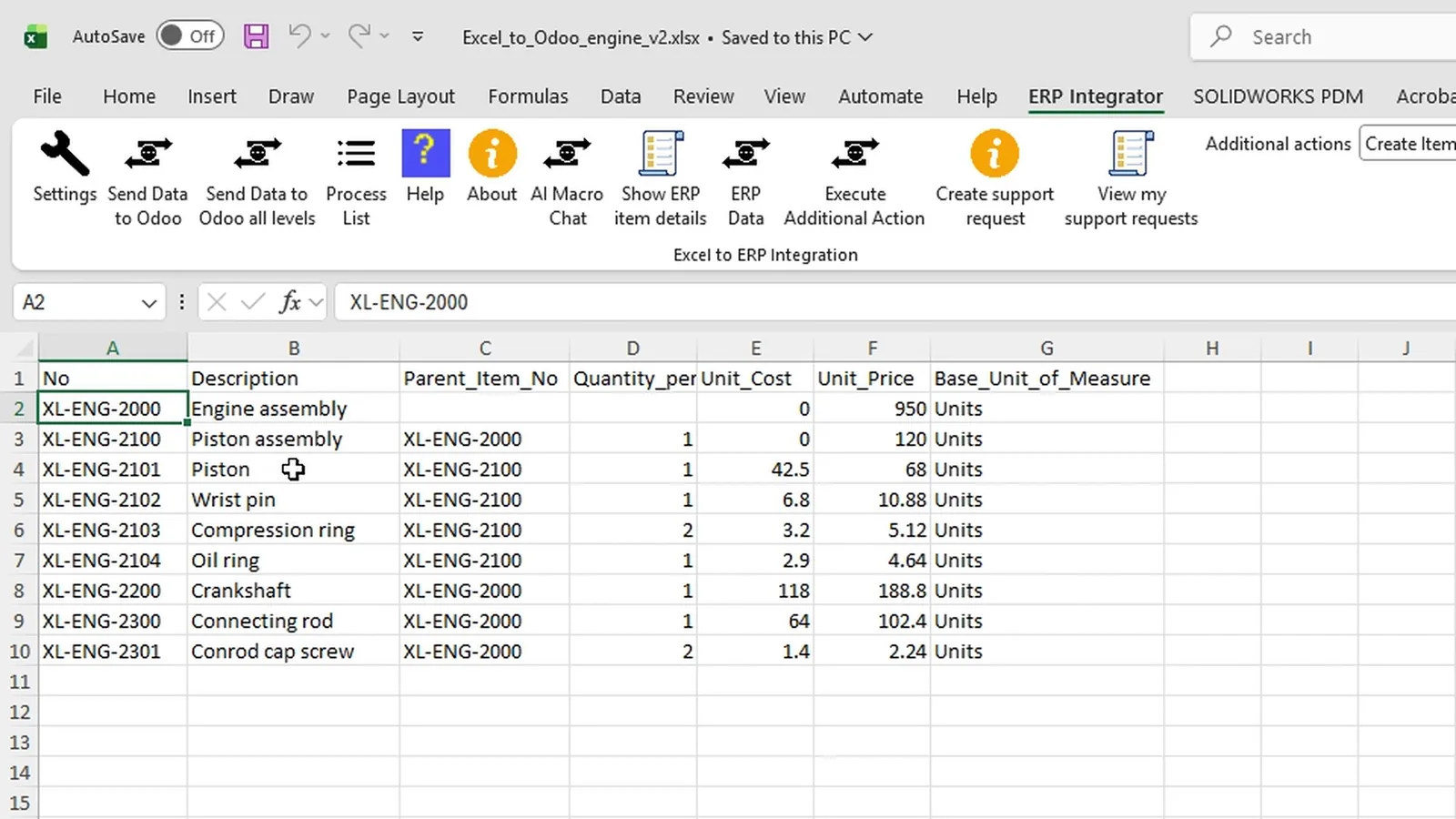Image resolution: width=1456 pixels, height=819 pixels.
Task: Switch to the Formulas tab
Action: click(528, 96)
